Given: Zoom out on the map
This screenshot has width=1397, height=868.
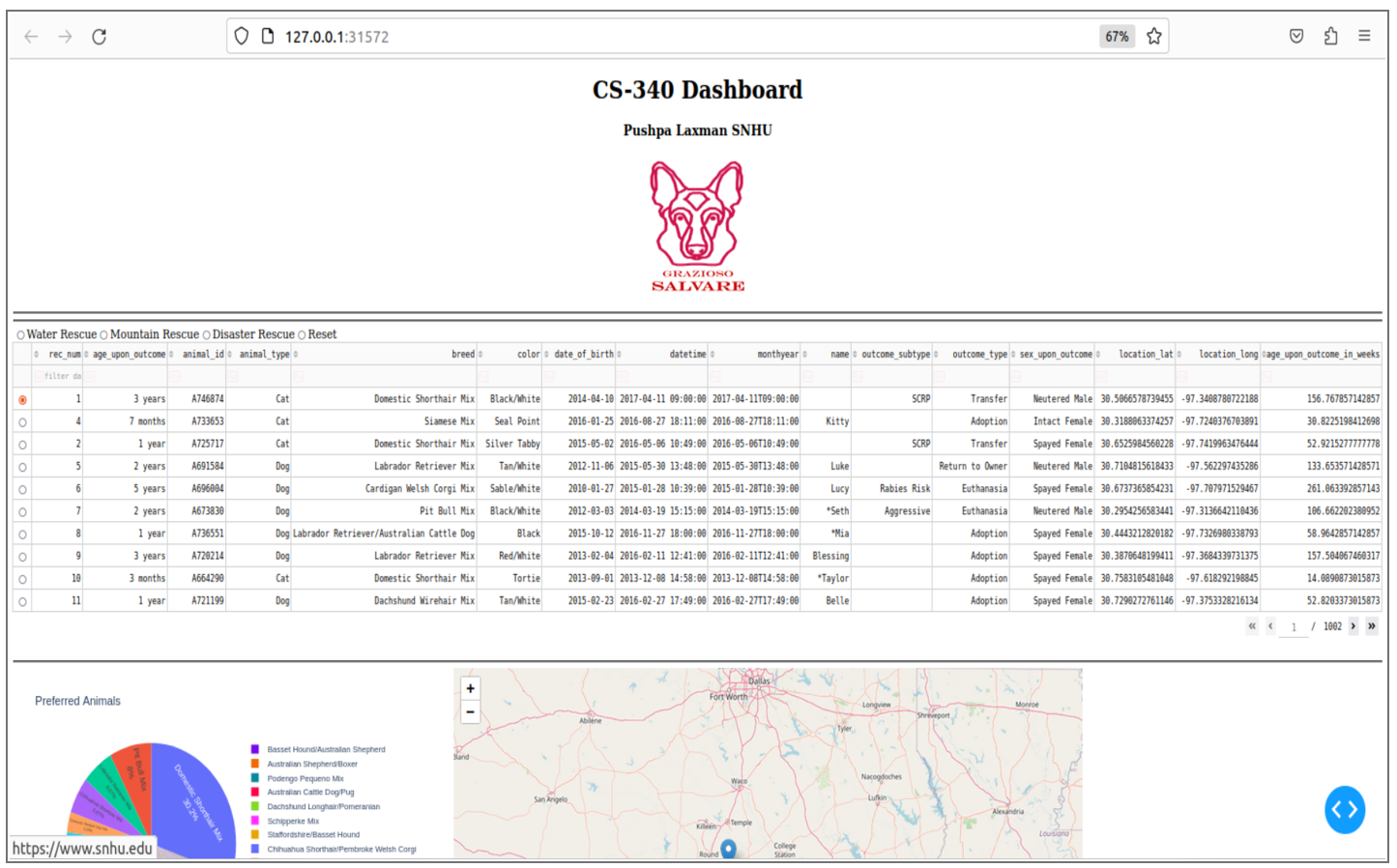Looking at the screenshot, I should 470,712.
